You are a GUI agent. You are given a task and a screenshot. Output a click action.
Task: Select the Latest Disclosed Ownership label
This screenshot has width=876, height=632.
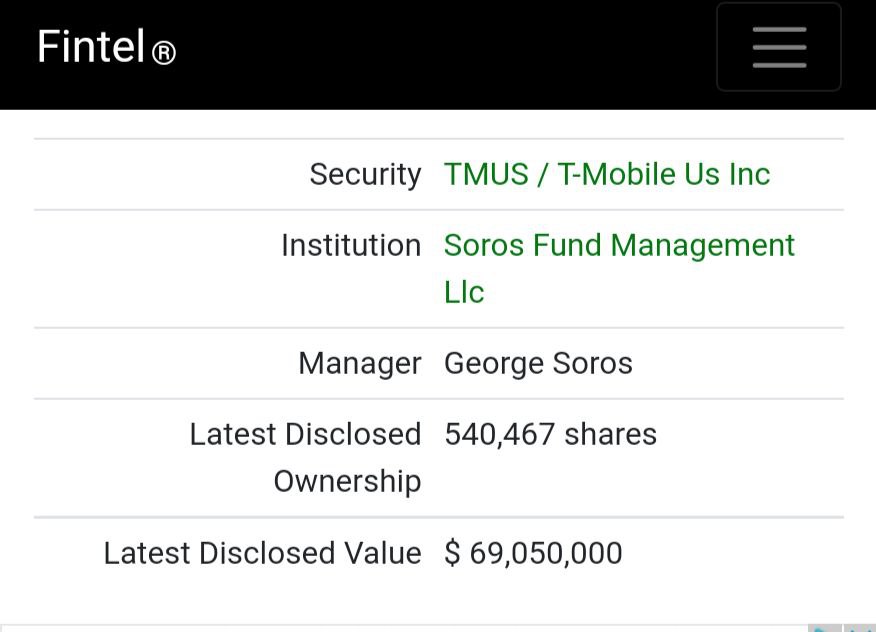pos(305,458)
